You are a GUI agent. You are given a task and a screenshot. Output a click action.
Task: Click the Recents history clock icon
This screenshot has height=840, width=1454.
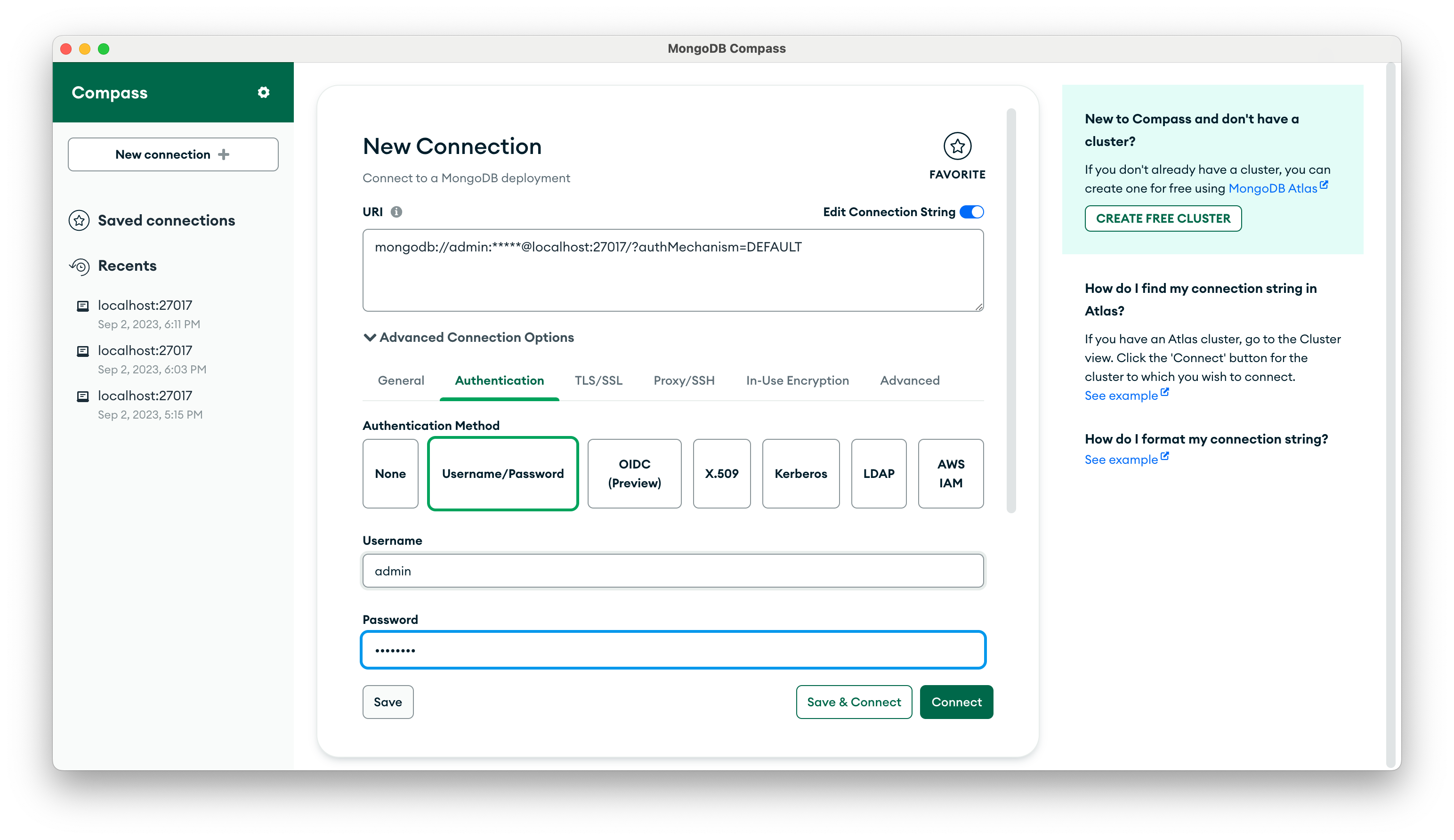pos(80,266)
